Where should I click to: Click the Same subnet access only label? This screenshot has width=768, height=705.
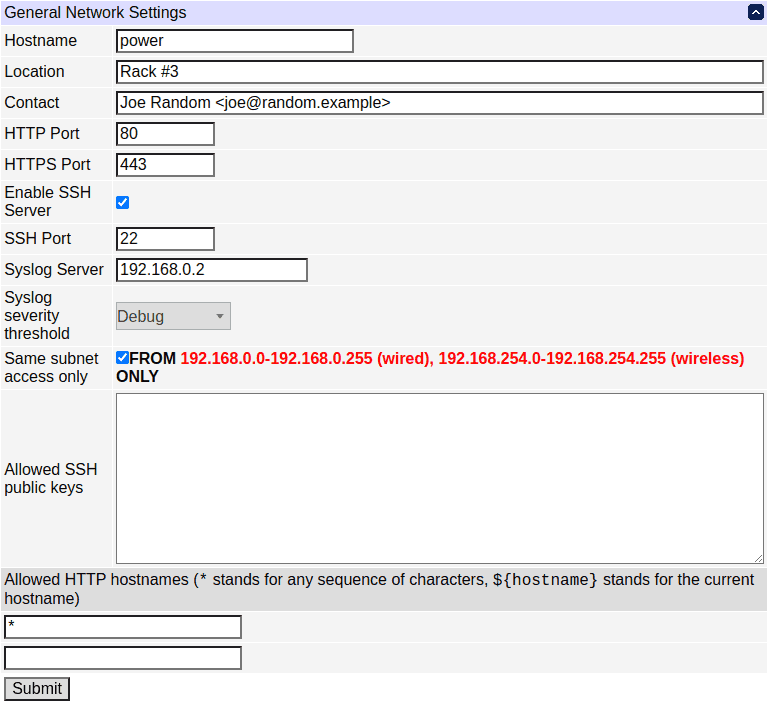point(51,367)
